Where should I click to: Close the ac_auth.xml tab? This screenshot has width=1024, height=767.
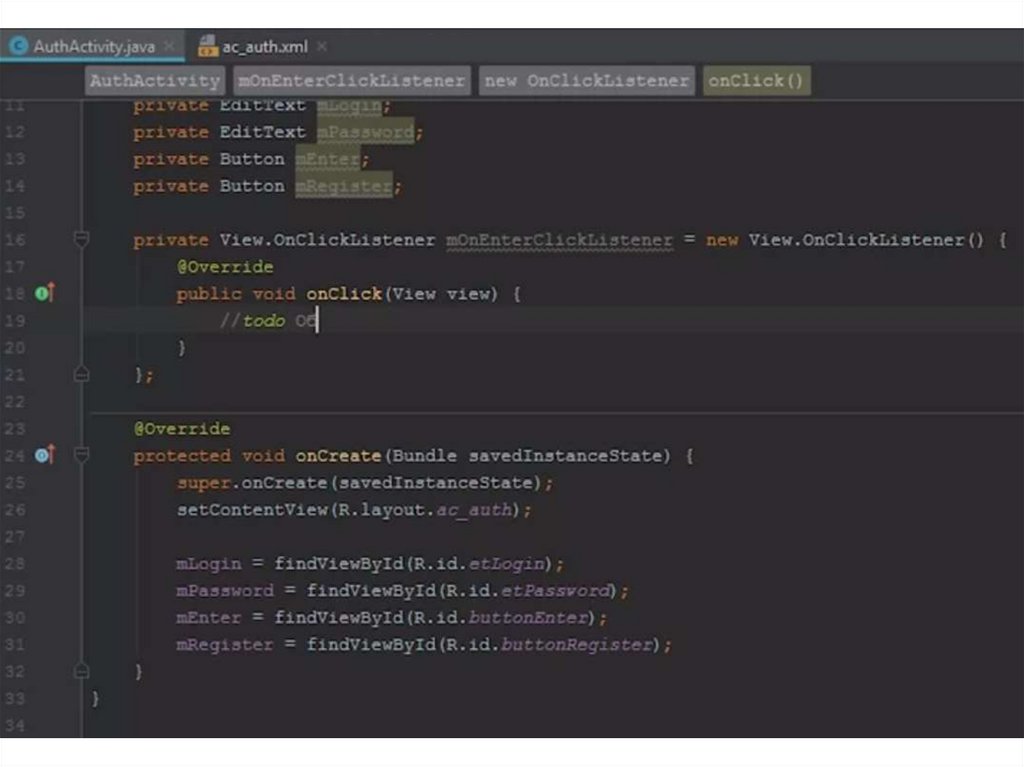tap(322, 46)
